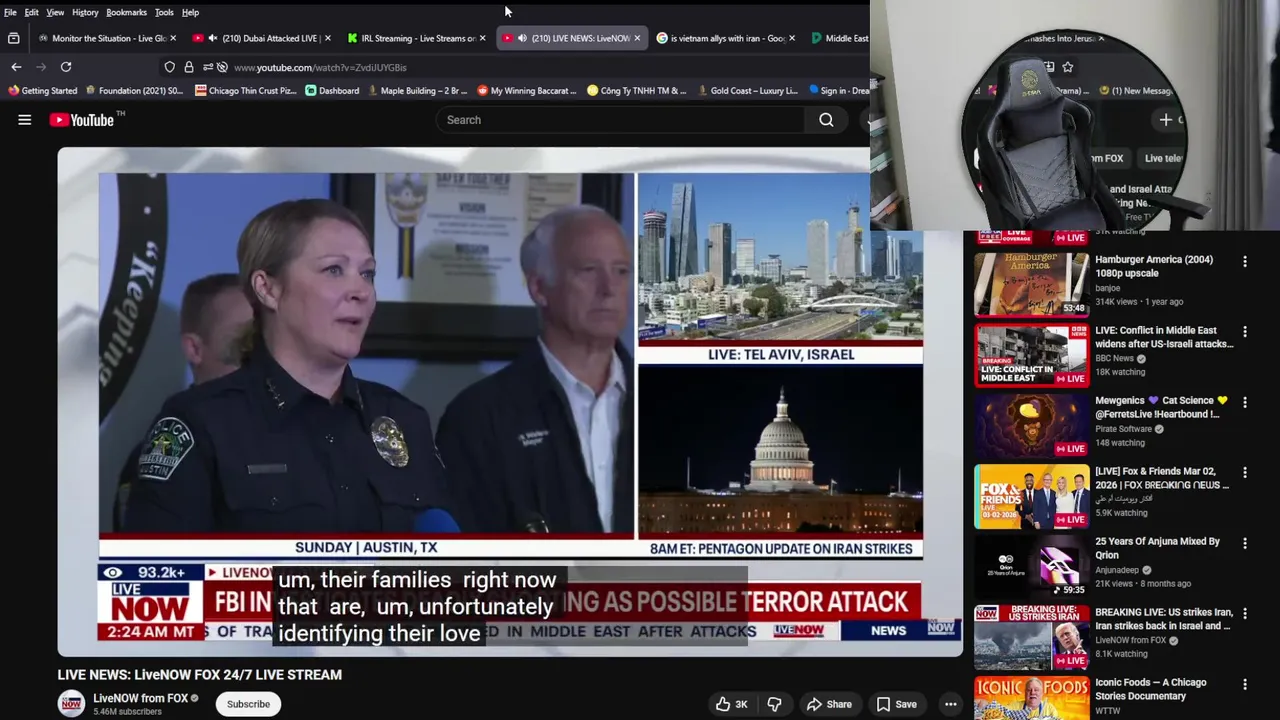Close the IRL Streaming tab

tap(482, 38)
